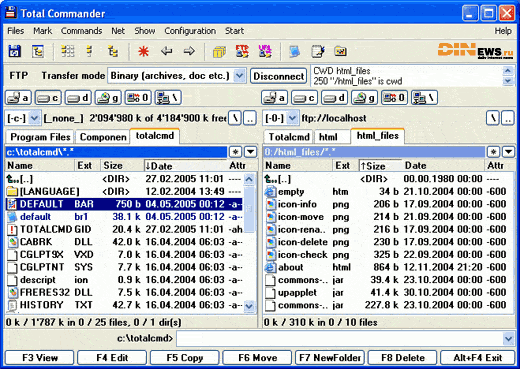Click the F5 Copy button
520x369 pixels.
tap(185, 358)
